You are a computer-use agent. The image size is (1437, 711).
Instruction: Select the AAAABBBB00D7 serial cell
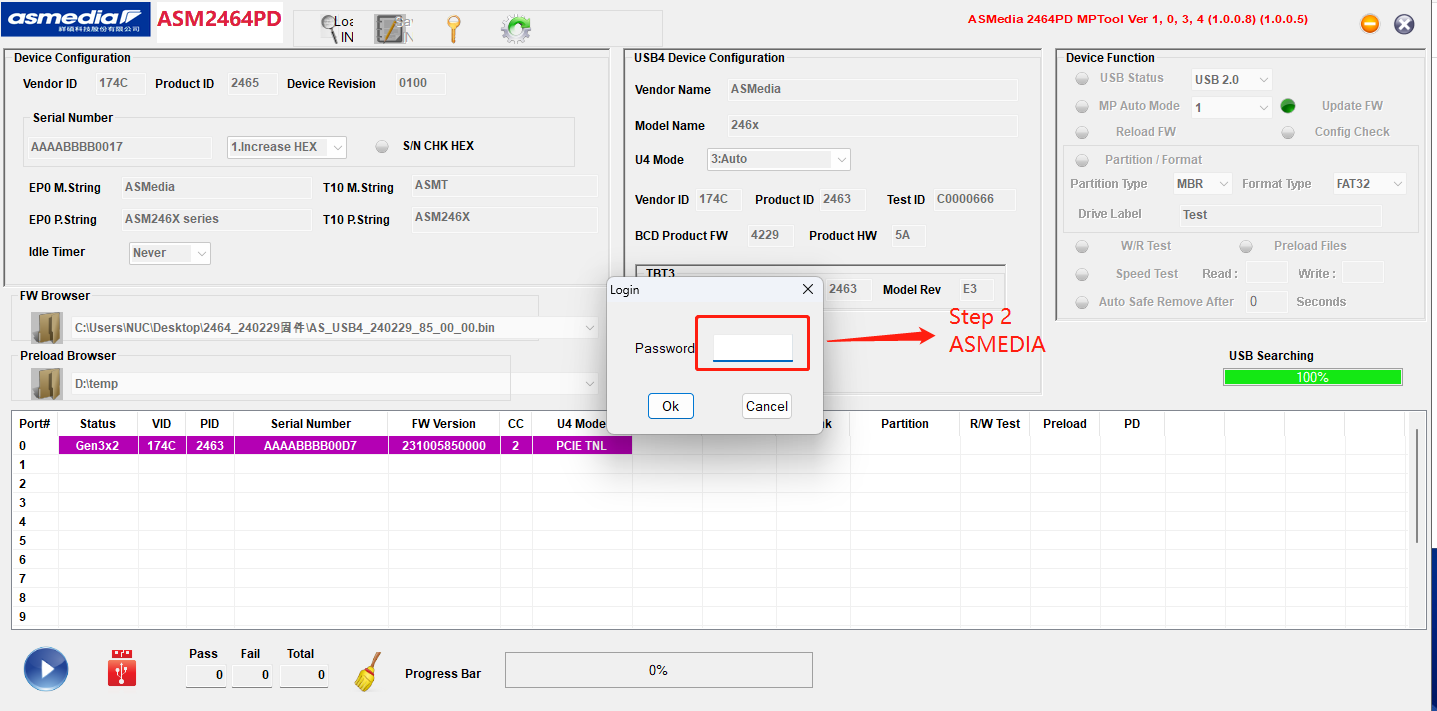click(311, 446)
